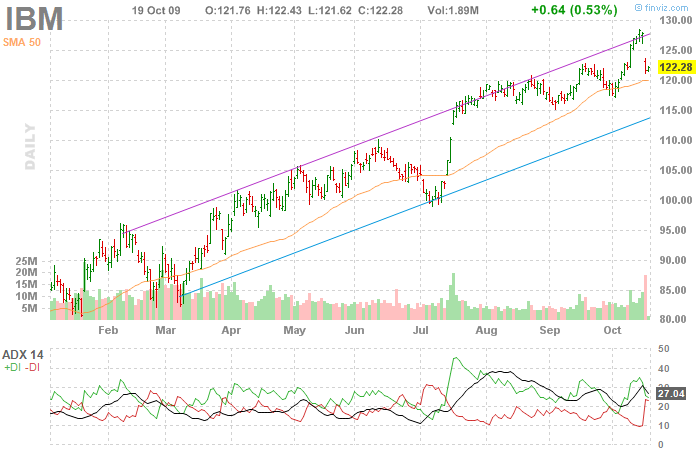Click the DAILY timeframe label

[30, 146]
